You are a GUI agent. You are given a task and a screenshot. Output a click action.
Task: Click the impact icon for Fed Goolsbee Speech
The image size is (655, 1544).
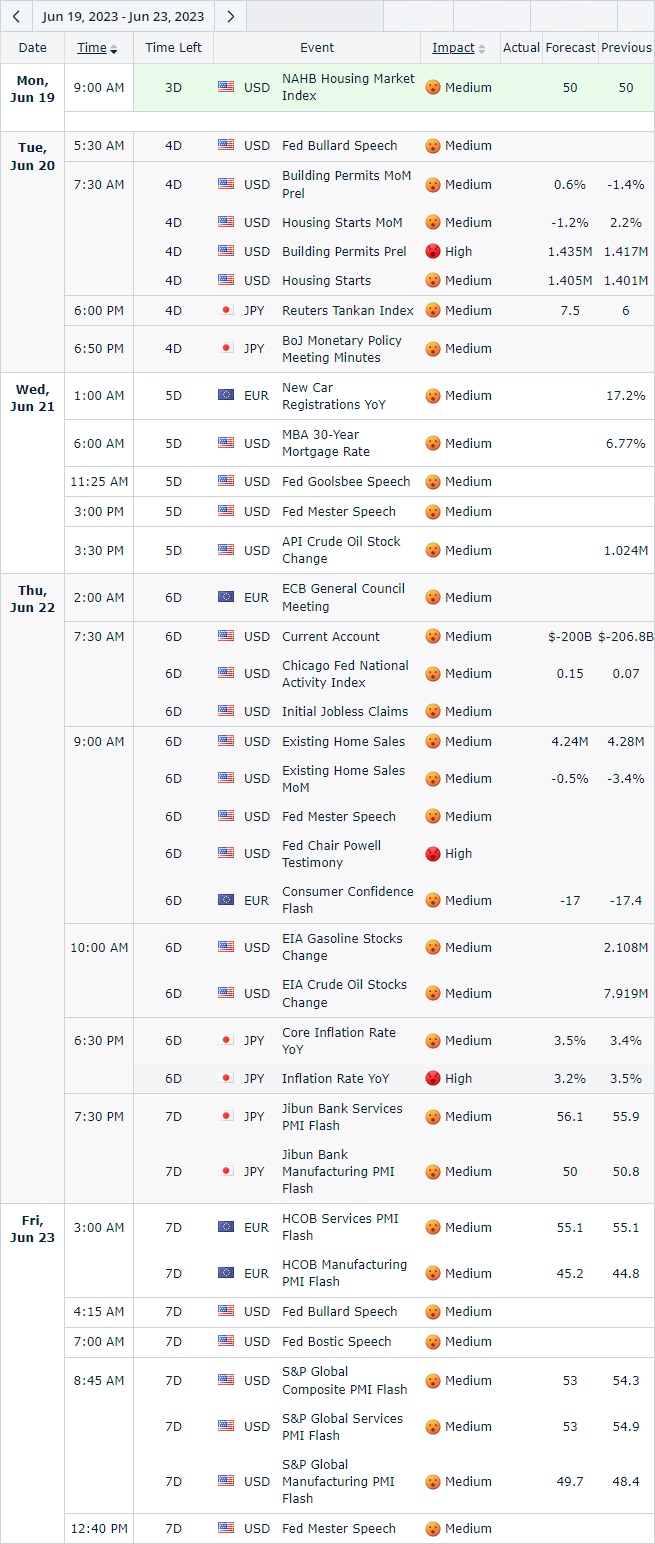coord(433,482)
